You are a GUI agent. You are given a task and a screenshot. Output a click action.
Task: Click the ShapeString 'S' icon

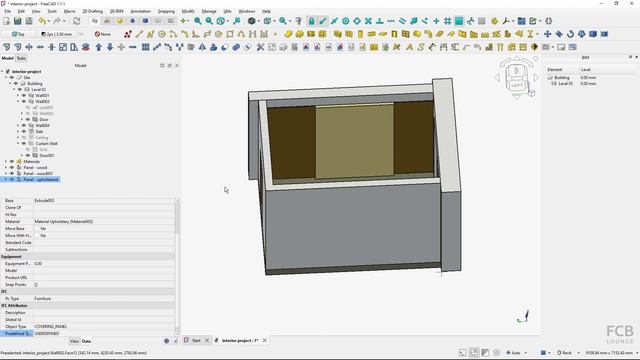pos(421,47)
